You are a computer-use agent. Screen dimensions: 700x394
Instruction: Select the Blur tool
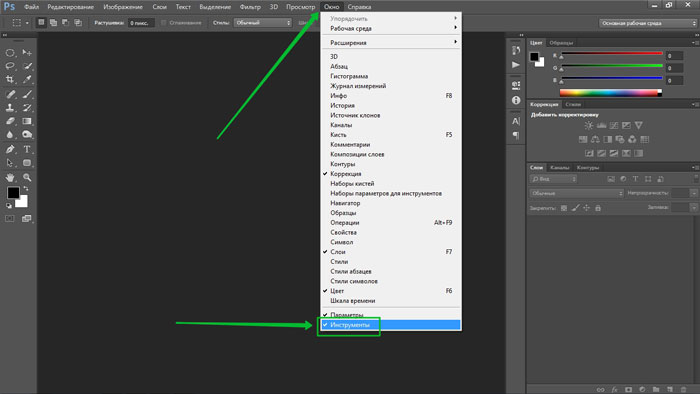pos(10,134)
